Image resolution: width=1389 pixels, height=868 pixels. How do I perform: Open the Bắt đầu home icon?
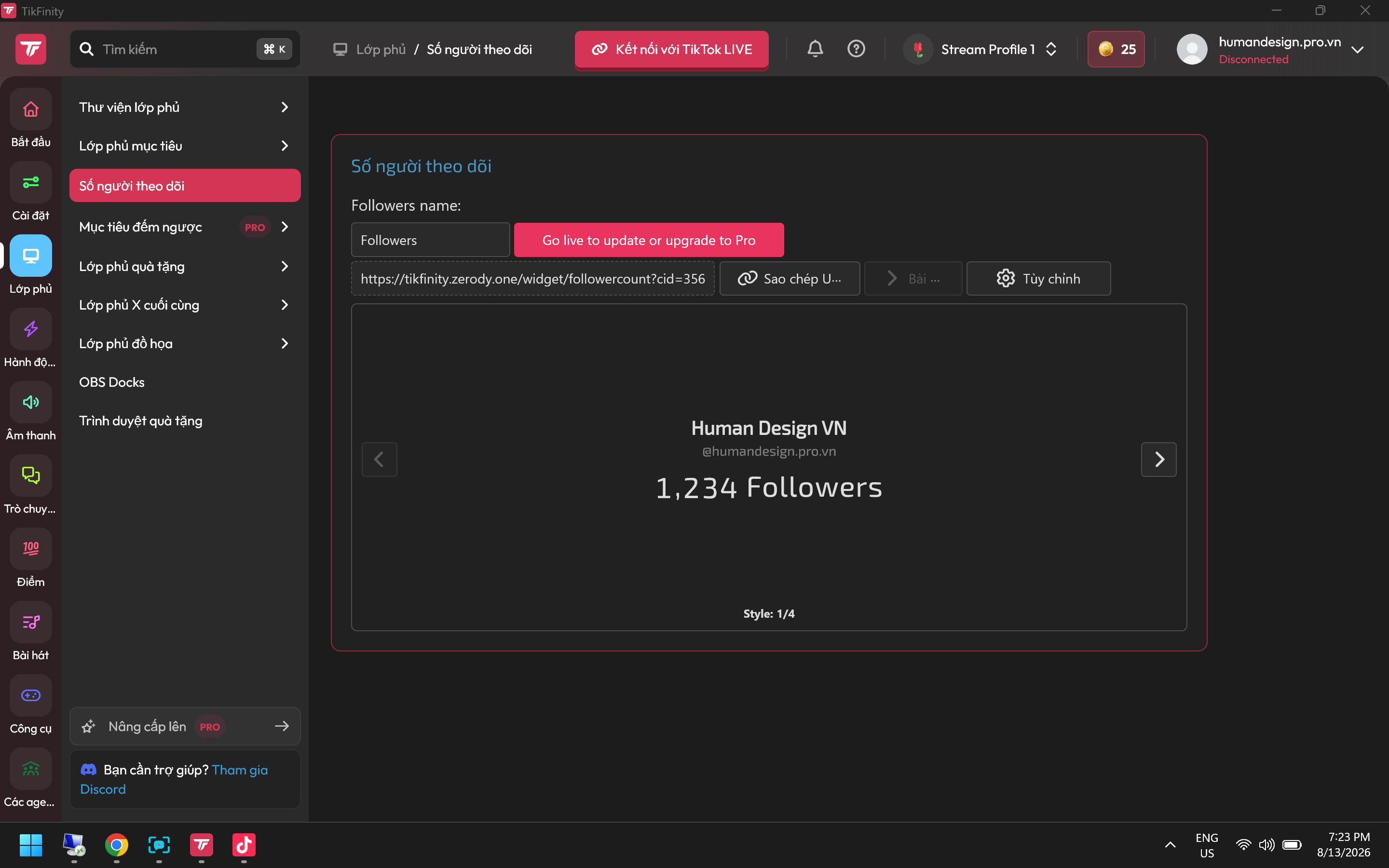pos(31,109)
